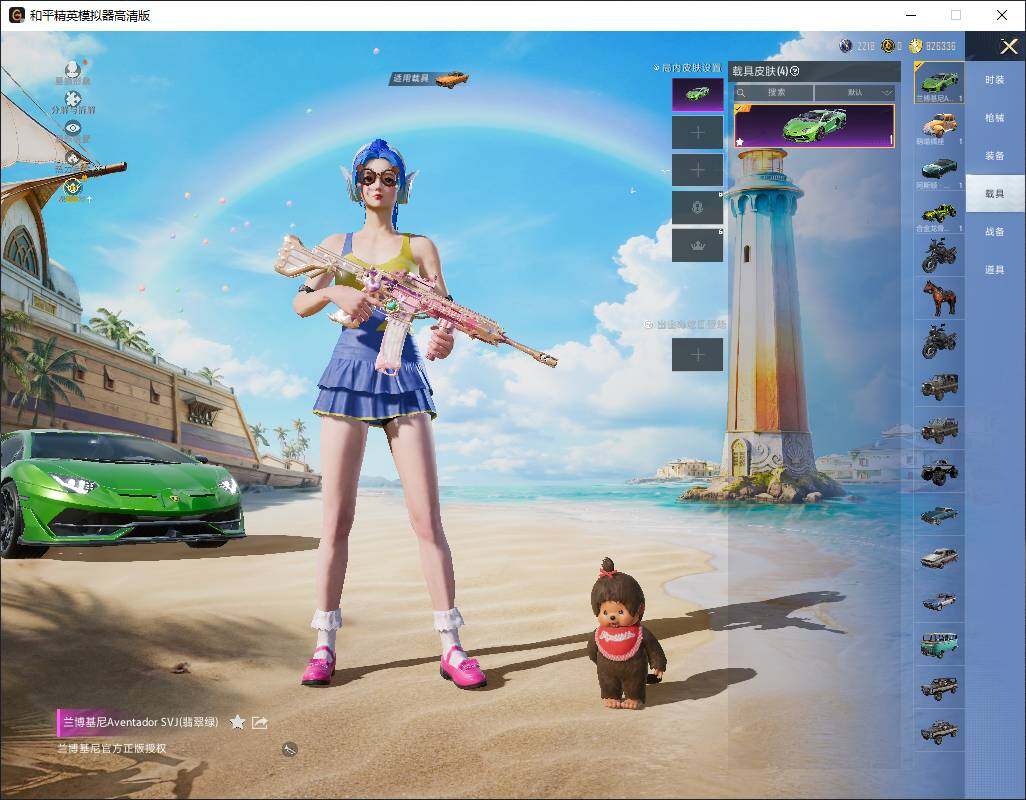Select the first black motorcycle thumbnail
1026x800 pixels.
[939, 255]
